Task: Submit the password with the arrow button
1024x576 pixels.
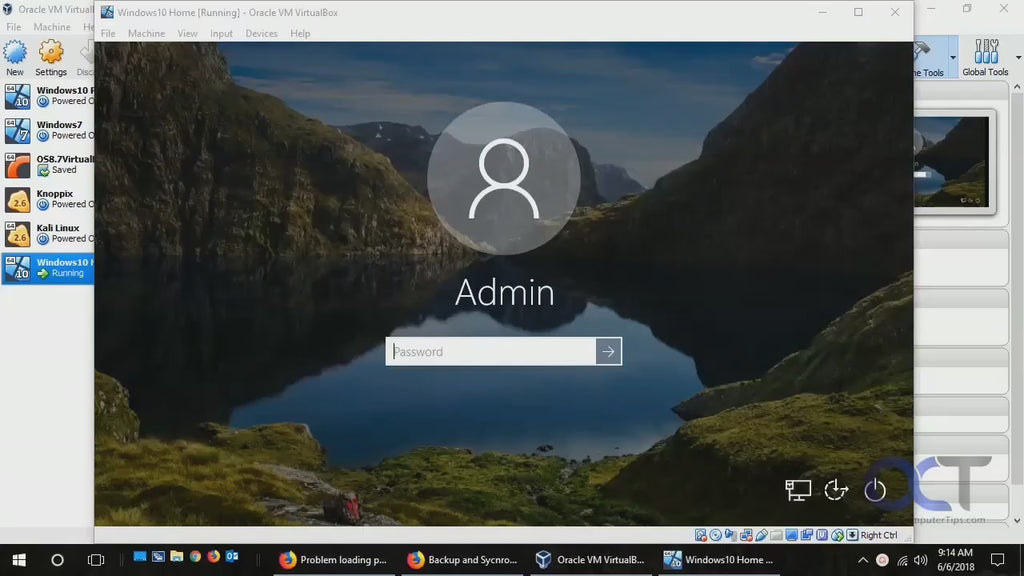Action: point(609,351)
